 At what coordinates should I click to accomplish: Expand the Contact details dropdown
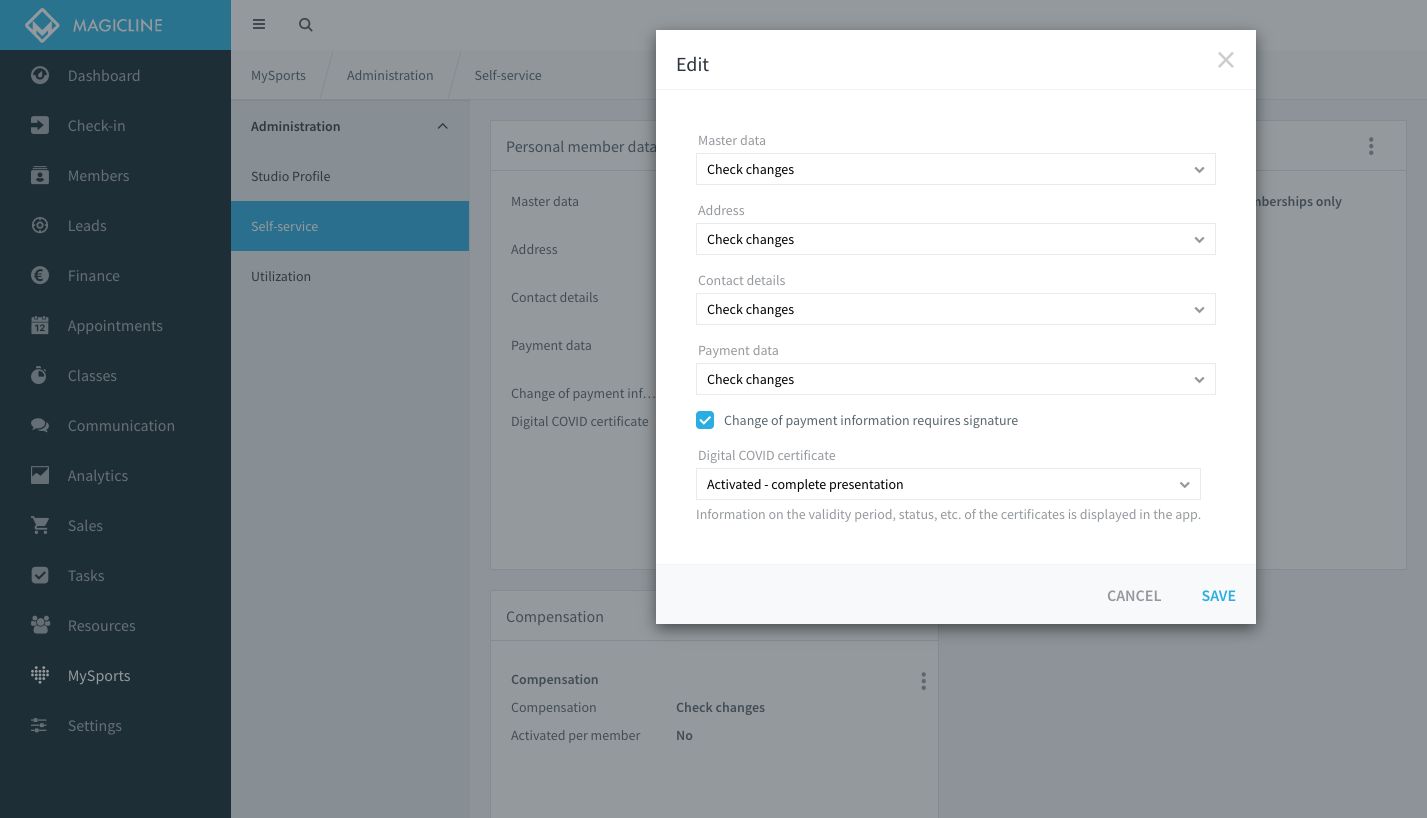[955, 309]
